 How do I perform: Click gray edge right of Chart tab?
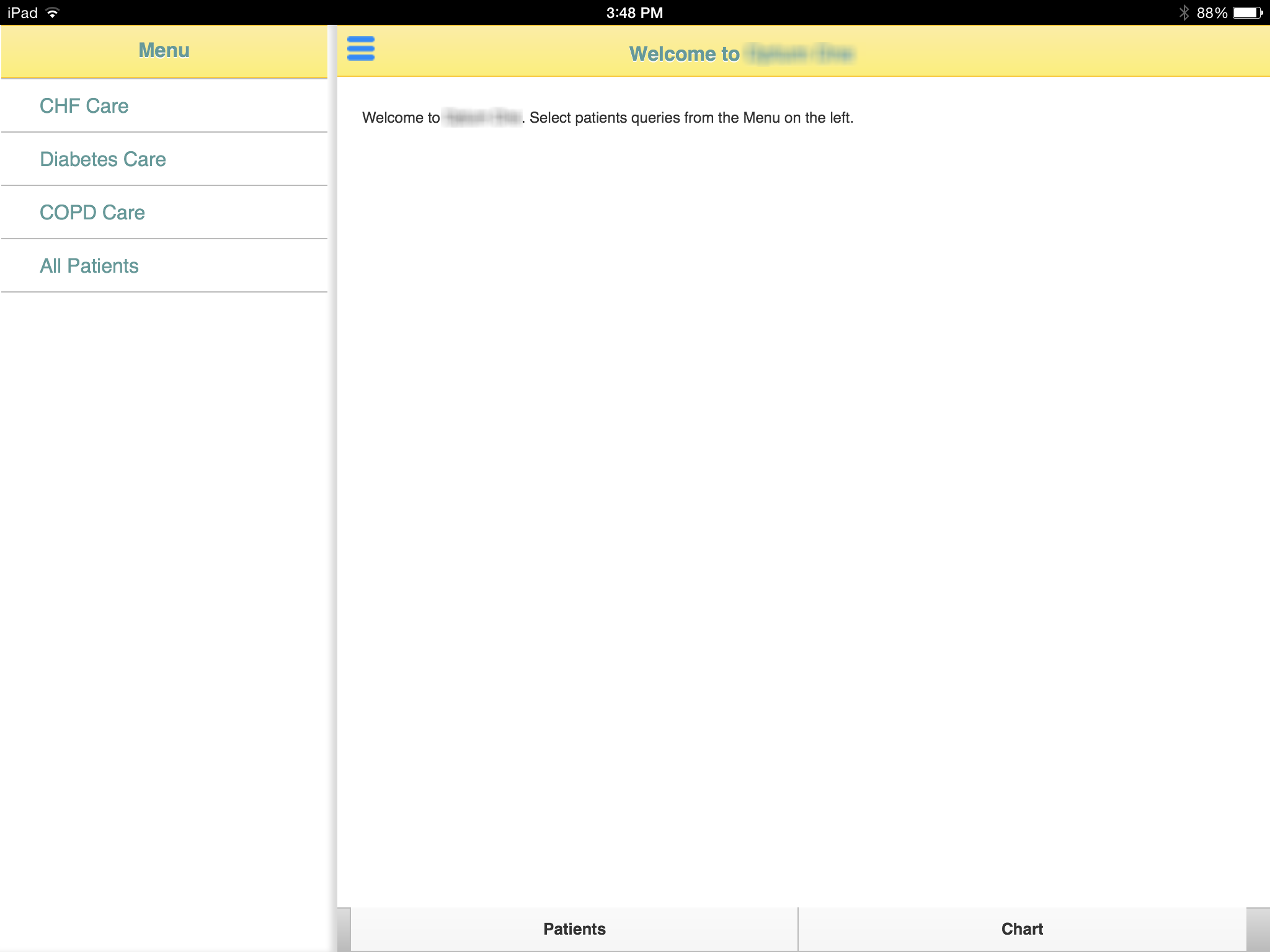click(1258, 928)
